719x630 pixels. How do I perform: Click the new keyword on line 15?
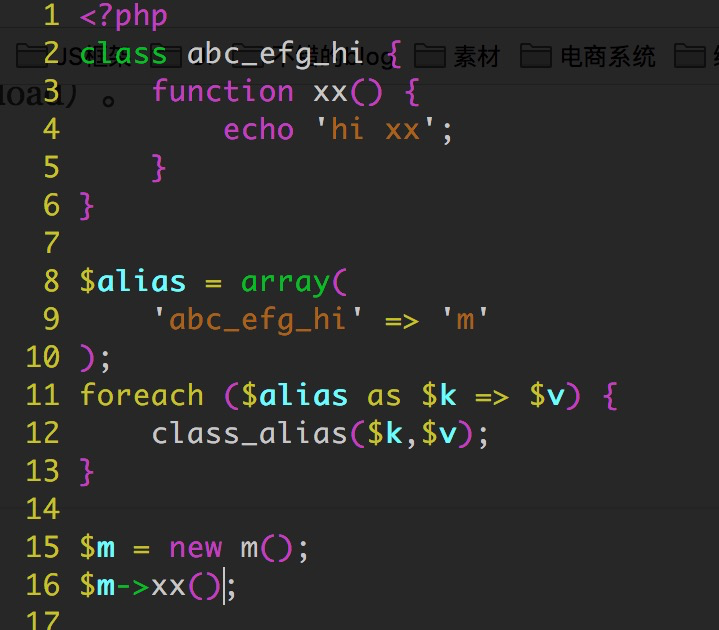[x=195, y=547]
